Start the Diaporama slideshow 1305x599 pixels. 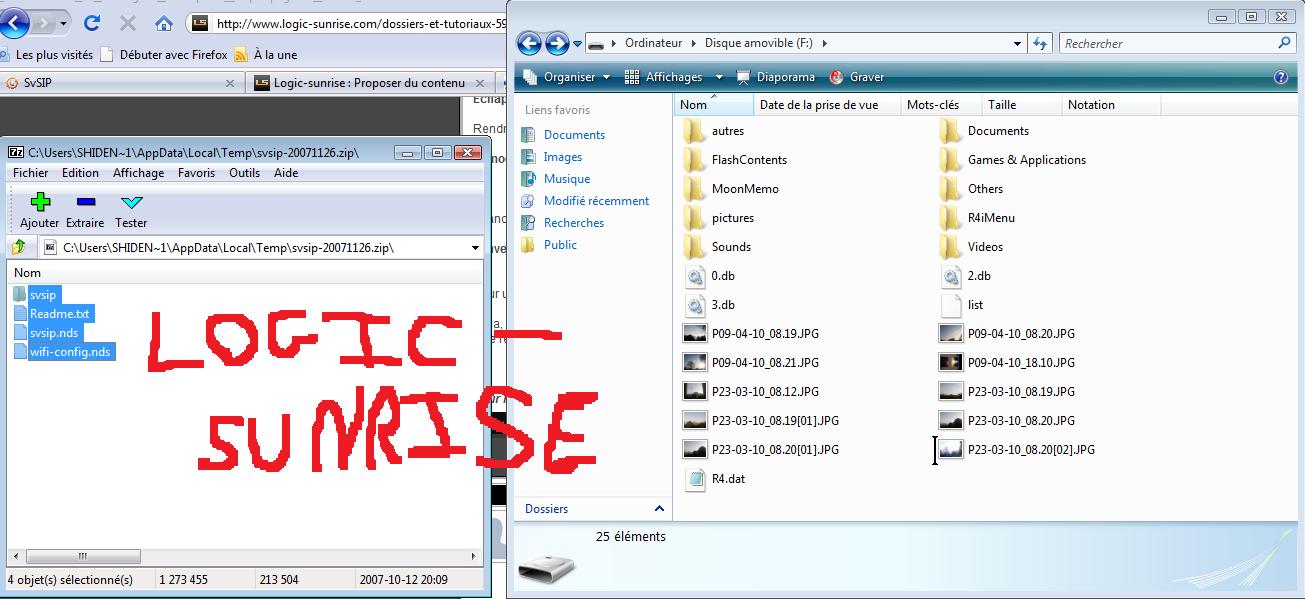pyautogui.click(x=776, y=77)
